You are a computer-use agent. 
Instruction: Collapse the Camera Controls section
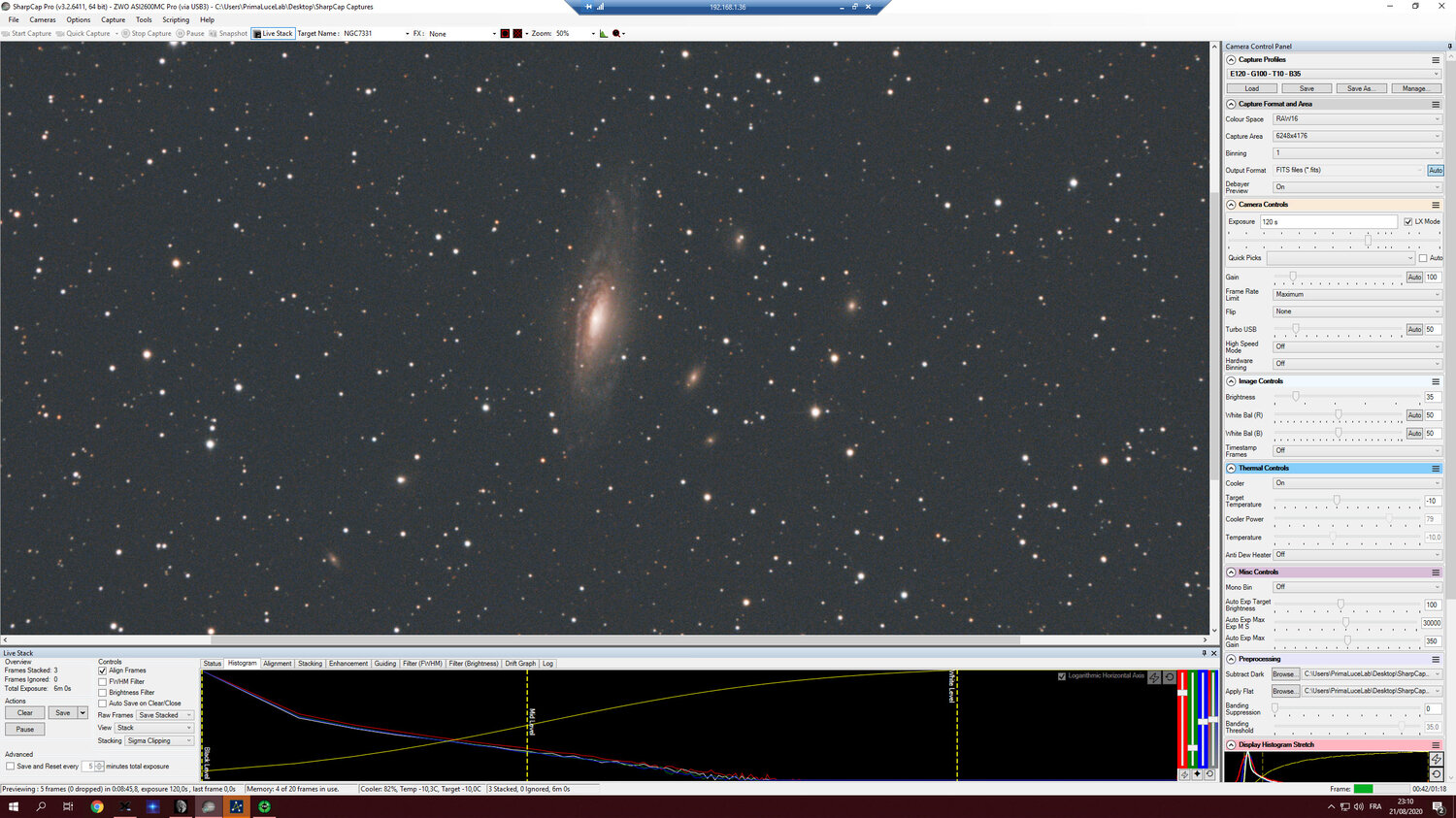tap(1231, 205)
